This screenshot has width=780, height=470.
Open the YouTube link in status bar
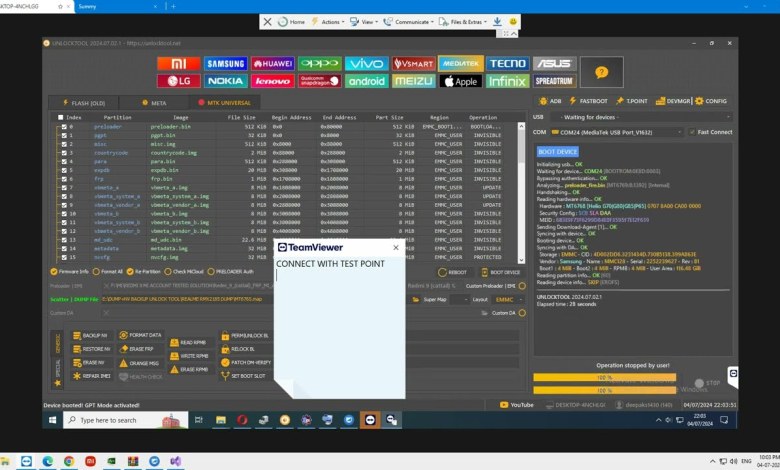[x=516, y=405]
